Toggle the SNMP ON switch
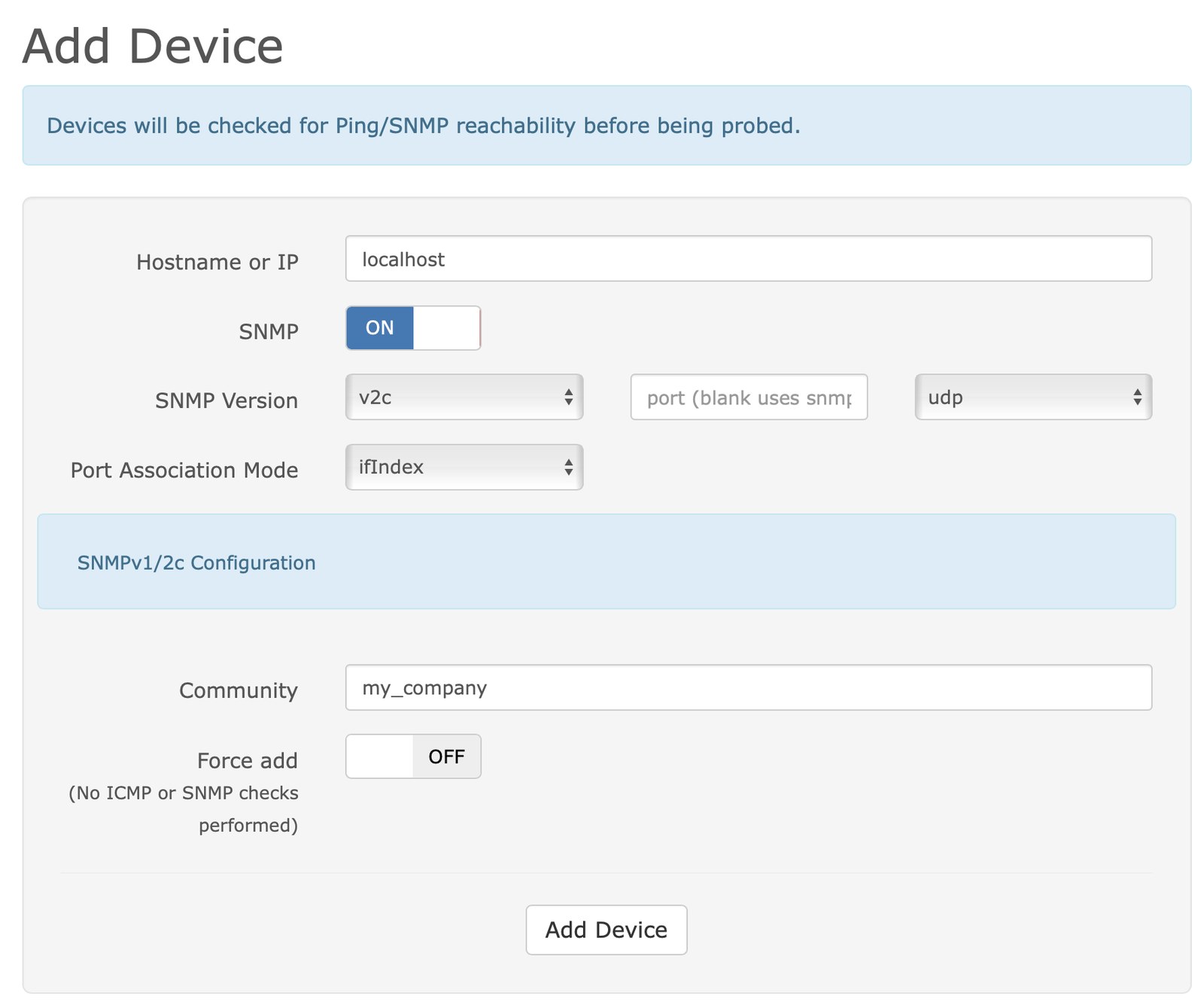This screenshot has width=1204, height=1008. pos(413,328)
